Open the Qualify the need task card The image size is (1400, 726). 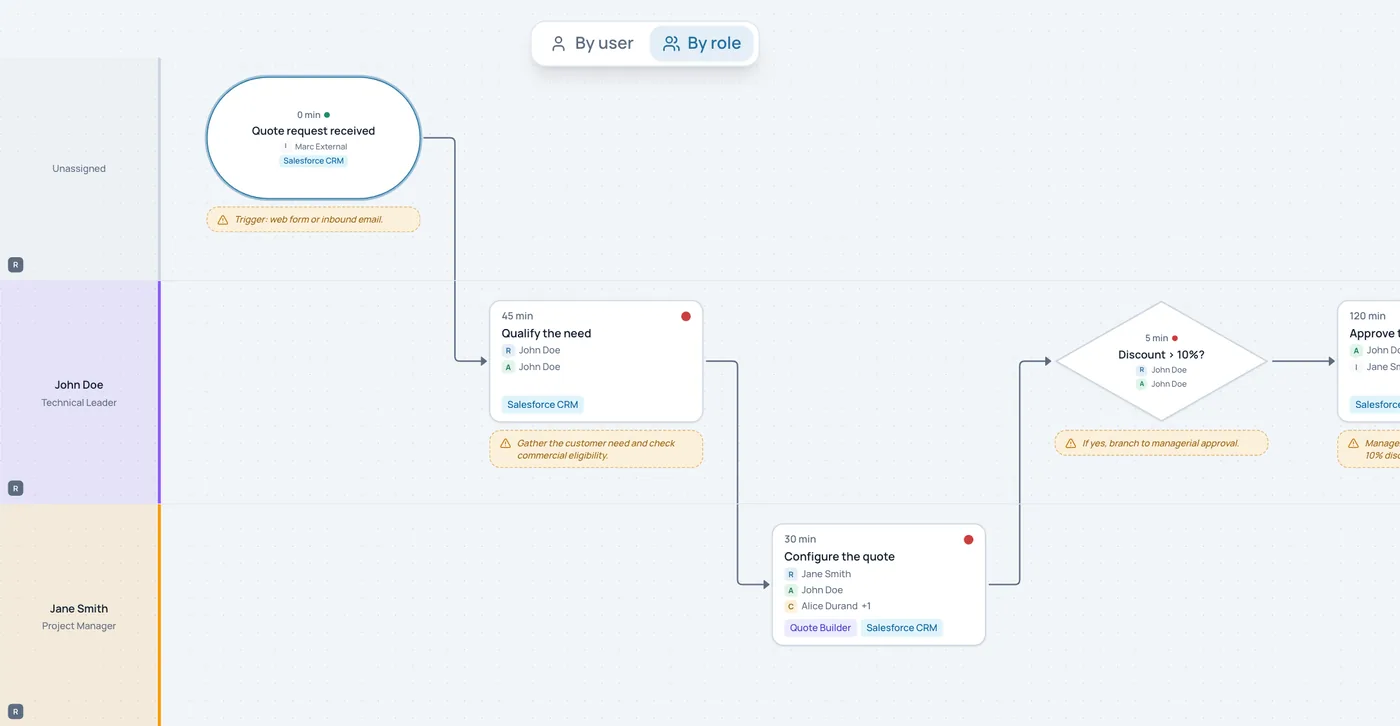point(596,361)
